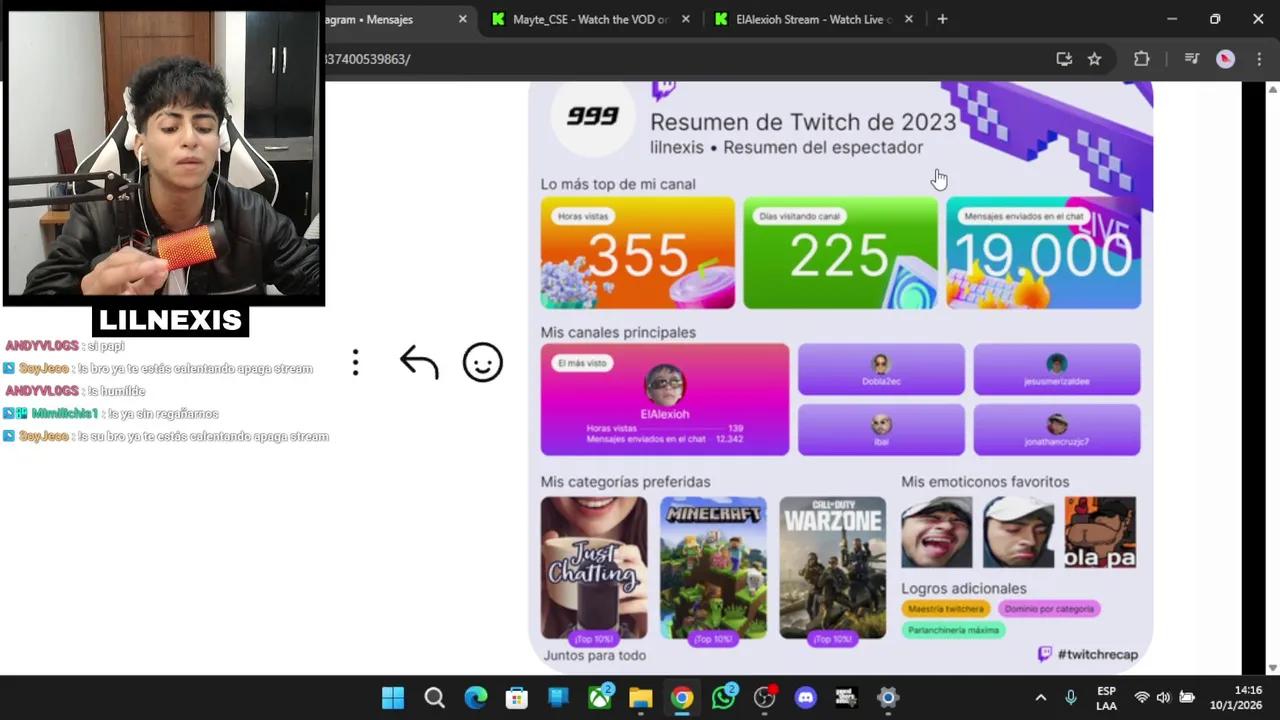Open the Chrome media controls icon

click(x=1191, y=59)
